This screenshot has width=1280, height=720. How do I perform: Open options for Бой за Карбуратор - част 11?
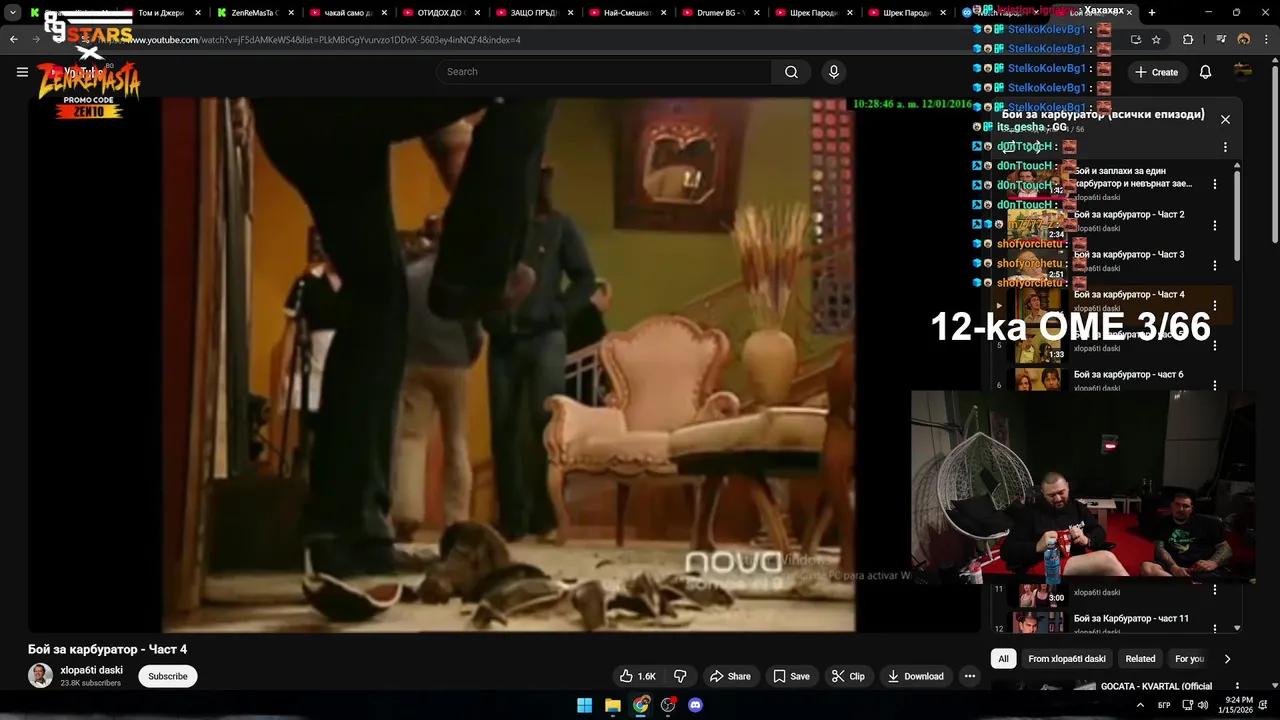coord(1215,628)
